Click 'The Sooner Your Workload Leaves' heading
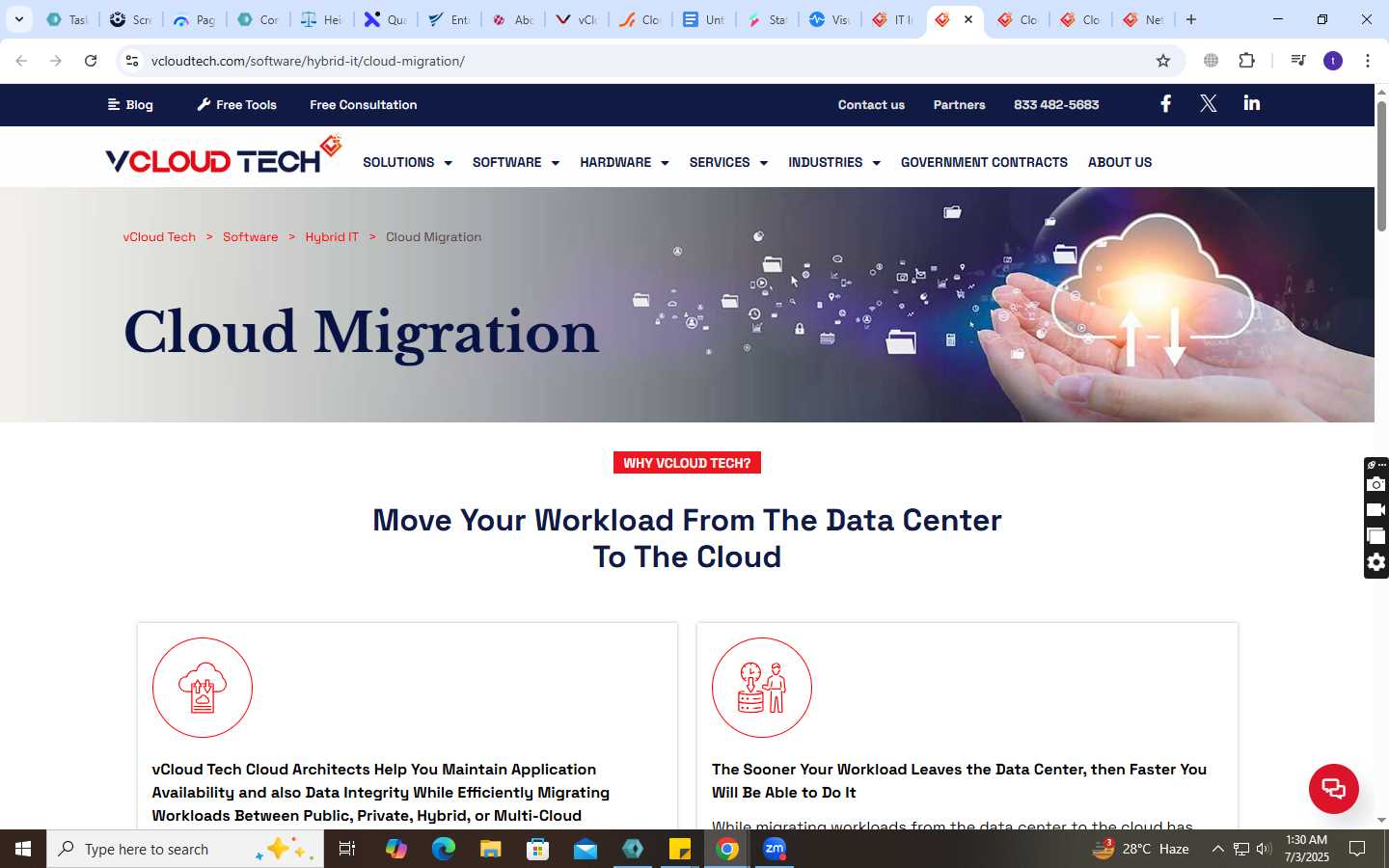The height and width of the screenshot is (868, 1389). coord(959,780)
